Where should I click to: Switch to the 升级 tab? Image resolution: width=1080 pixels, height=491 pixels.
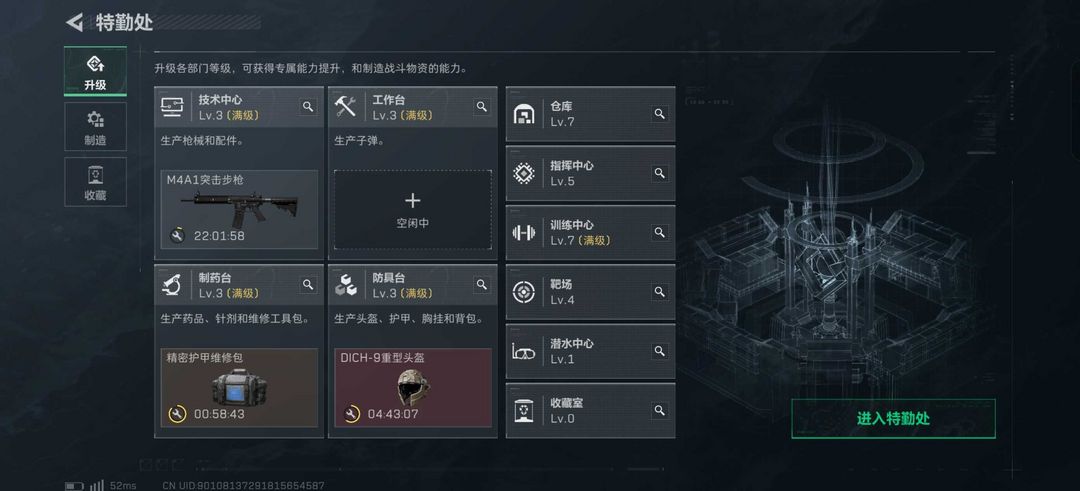pyautogui.click(x=95, y=72)
